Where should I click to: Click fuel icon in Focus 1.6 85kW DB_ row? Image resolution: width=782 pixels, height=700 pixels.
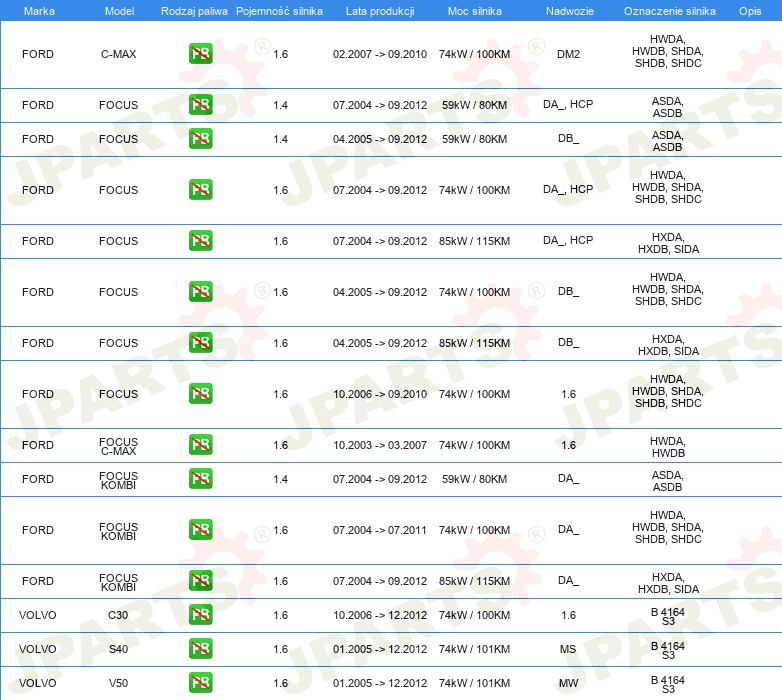tap(200, 343)
